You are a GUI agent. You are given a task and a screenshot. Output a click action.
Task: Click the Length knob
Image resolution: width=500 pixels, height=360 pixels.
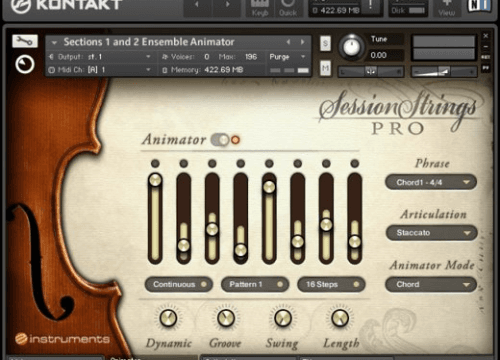[x=340, y=318]
